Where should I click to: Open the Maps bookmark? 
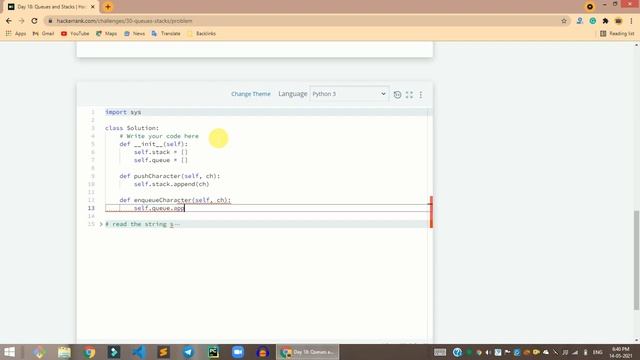tap(107, 33)
